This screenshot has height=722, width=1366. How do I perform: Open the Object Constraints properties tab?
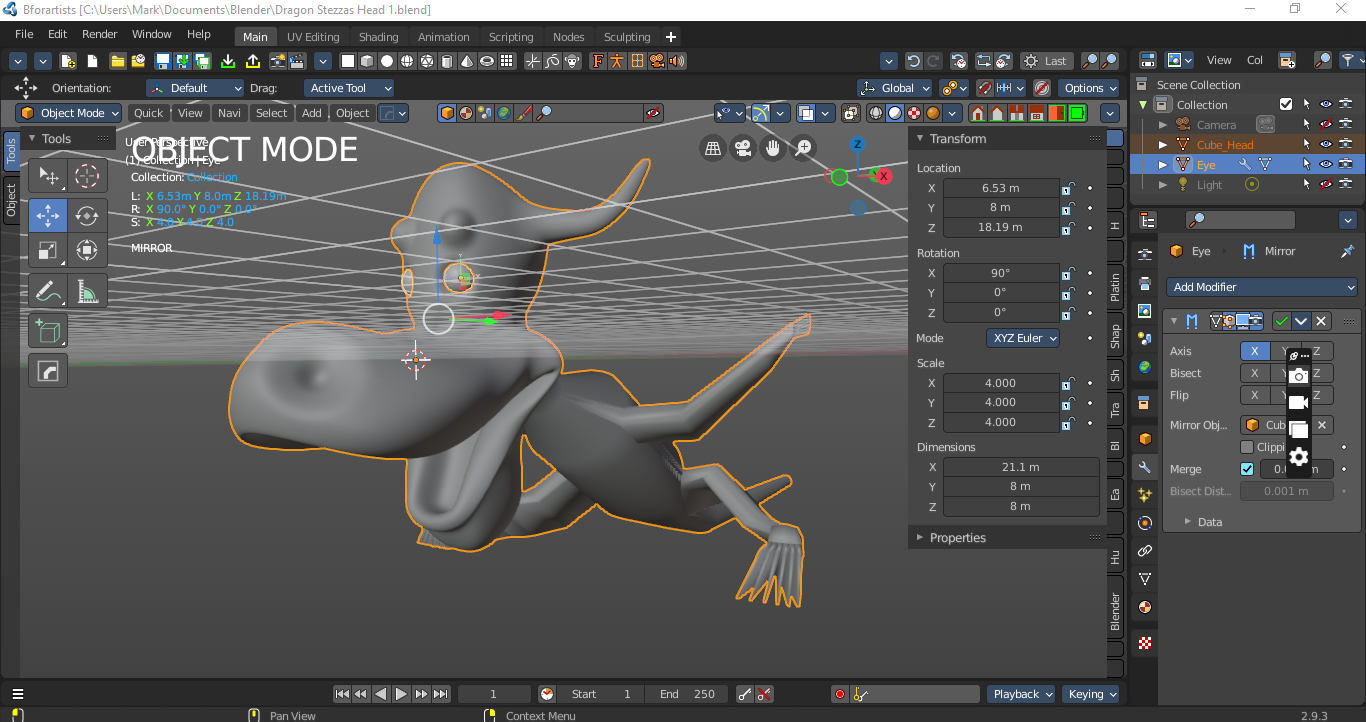[1145, 551]
